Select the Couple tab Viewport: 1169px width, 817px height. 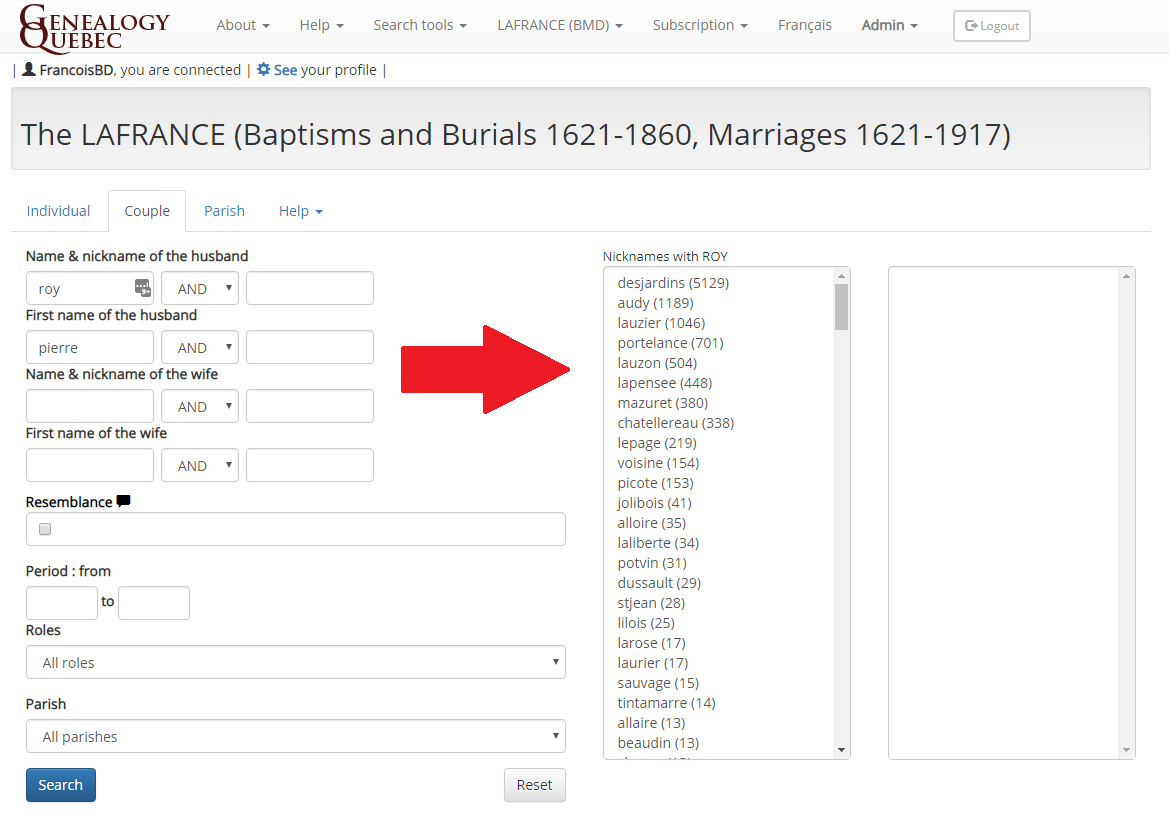(x=147, y=211)
